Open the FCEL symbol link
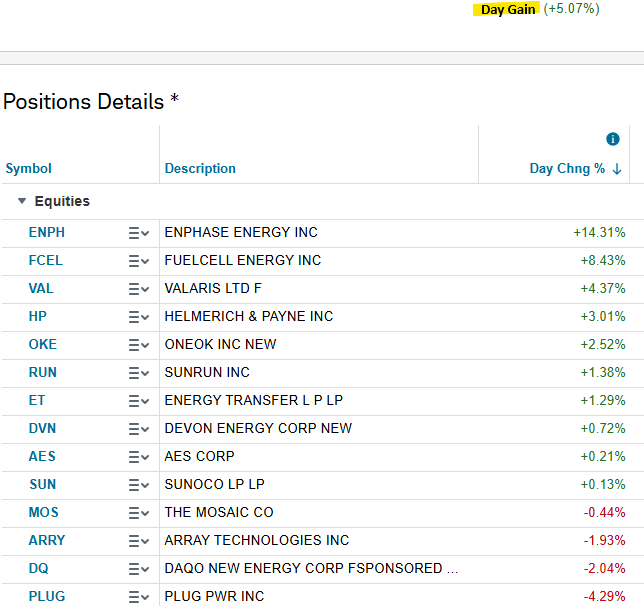 pos(46,260)
